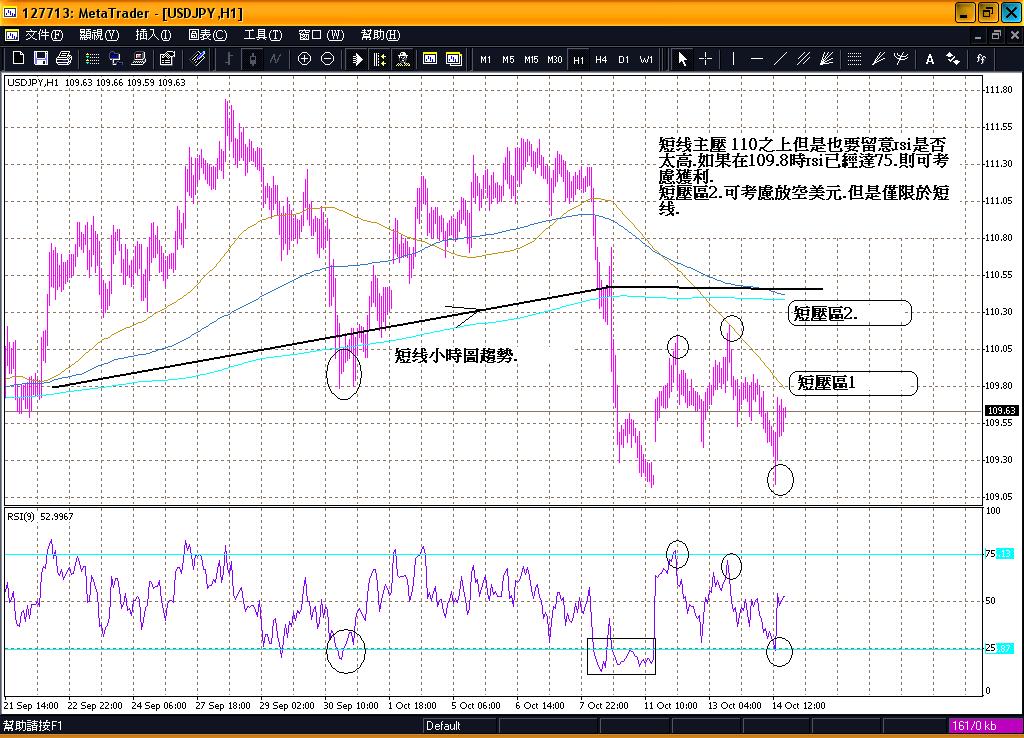The height and width of the screenshot is (738, 1024).
Task: Select the Gann fan tool
Action: coord(826,59)
